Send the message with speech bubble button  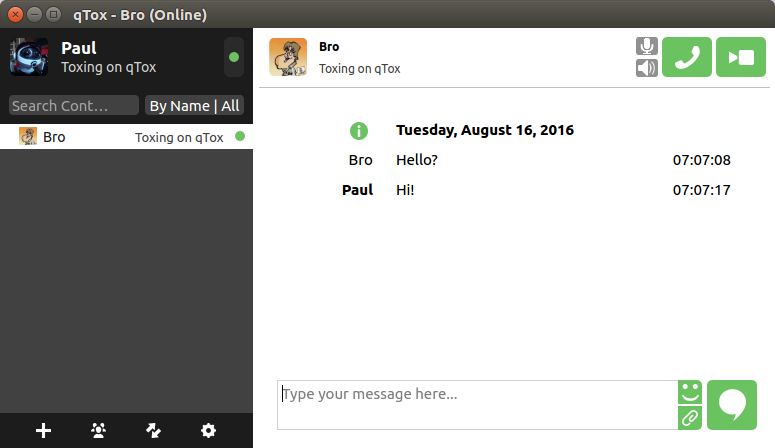[x=732, y=405]
